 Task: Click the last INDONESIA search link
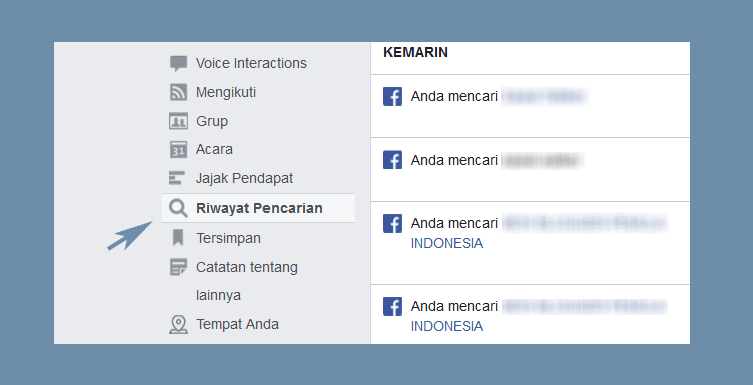pyautogui.click(x=447, y=326)
